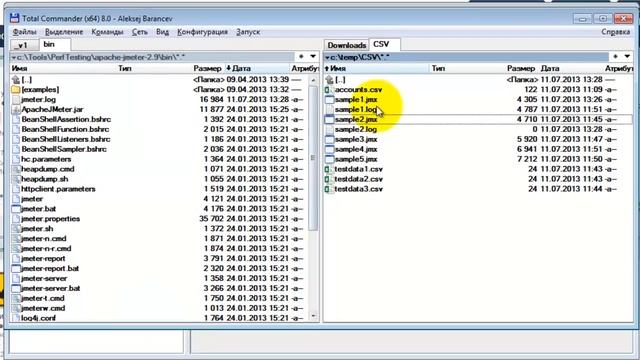Select the ApacheJMeter.jar file icon
Screen dimensions: 640x360
[x=16, y=109]
